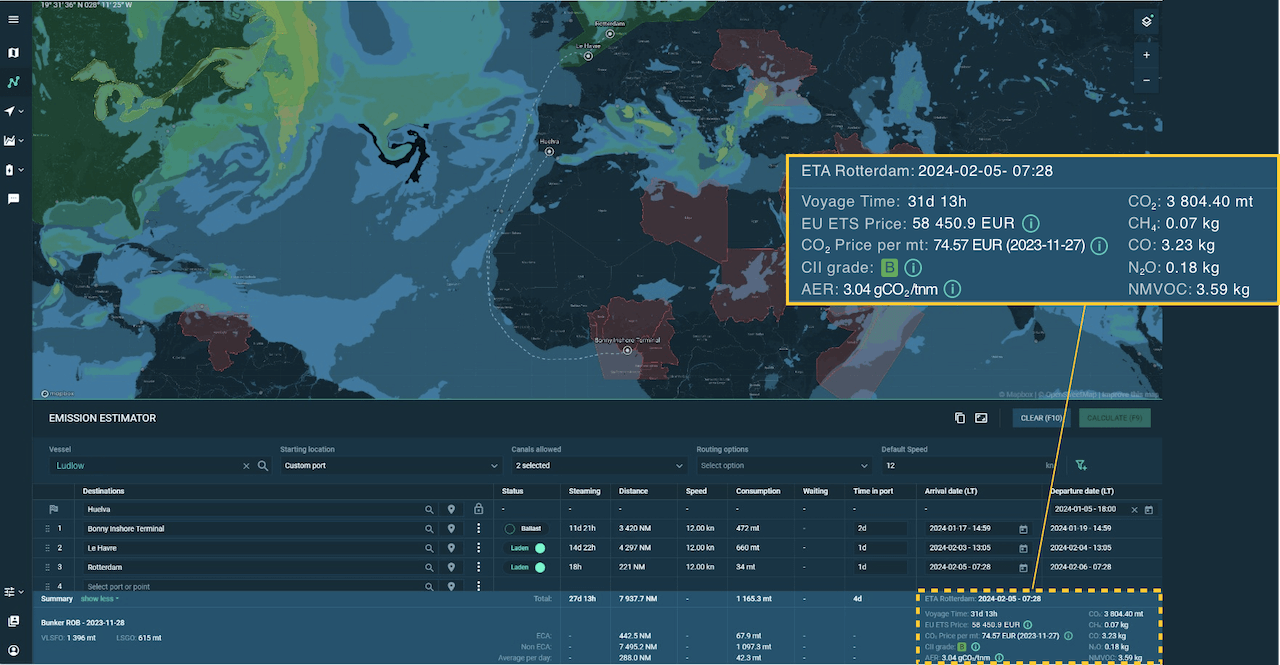
Task: Open the user account icon
Action: tap(13, 650)
